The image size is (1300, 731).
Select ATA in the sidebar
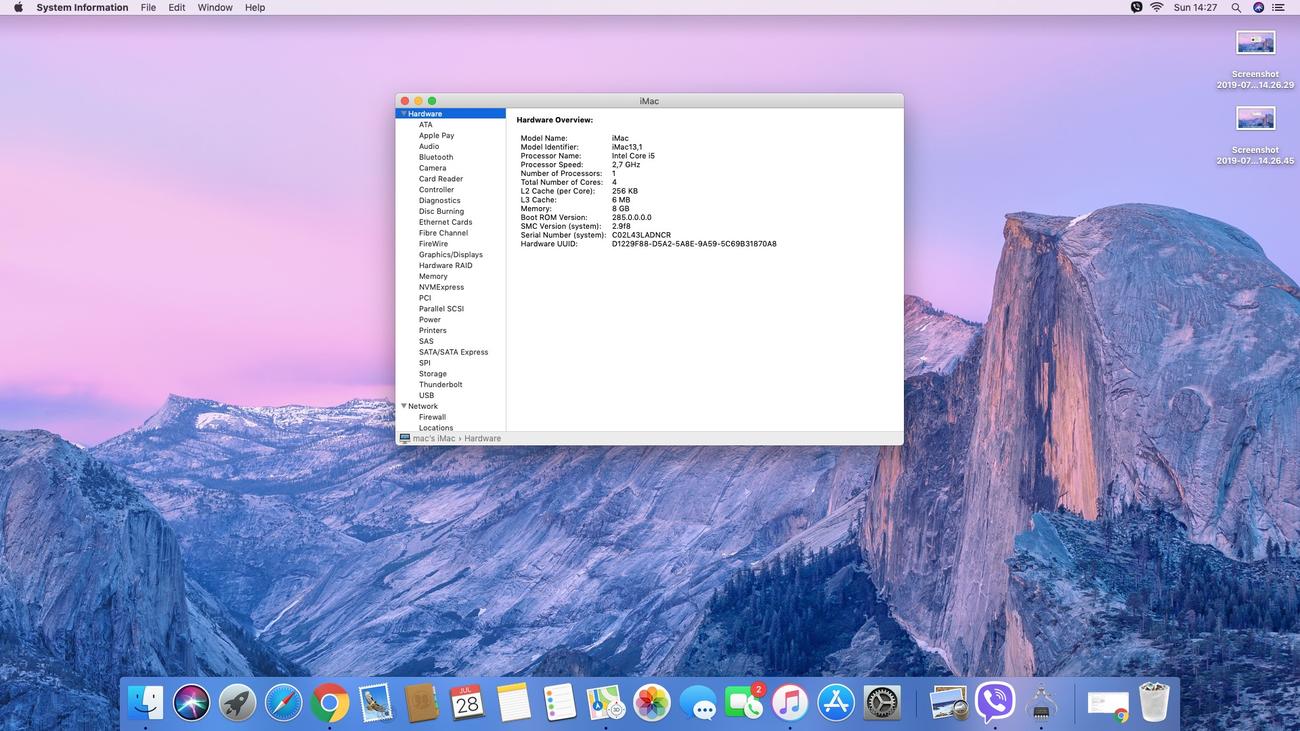pos(426,125)
